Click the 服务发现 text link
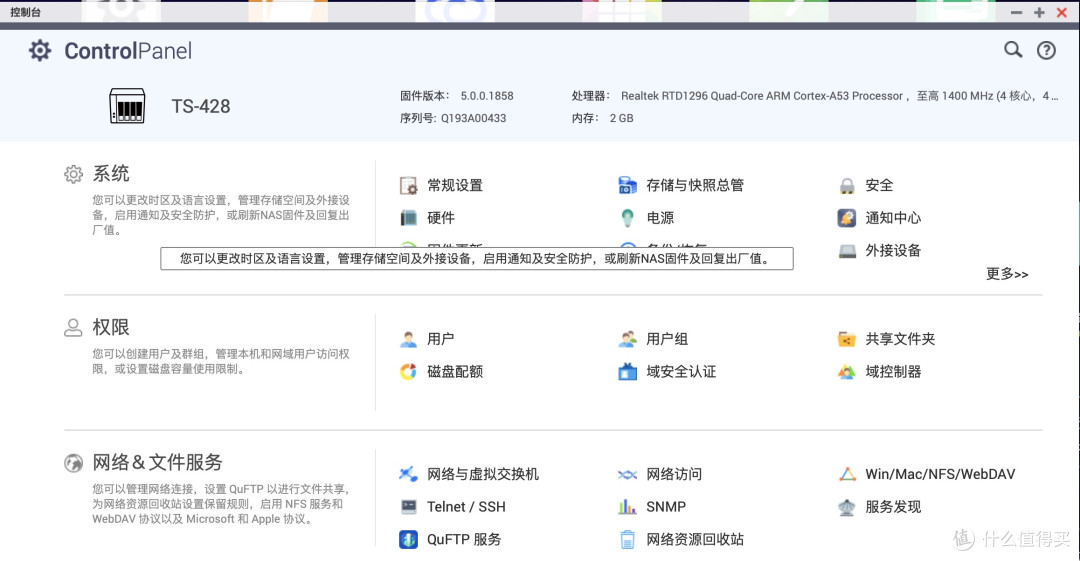Viewport: 1080px width, 561px height. [x=893, y=507]
